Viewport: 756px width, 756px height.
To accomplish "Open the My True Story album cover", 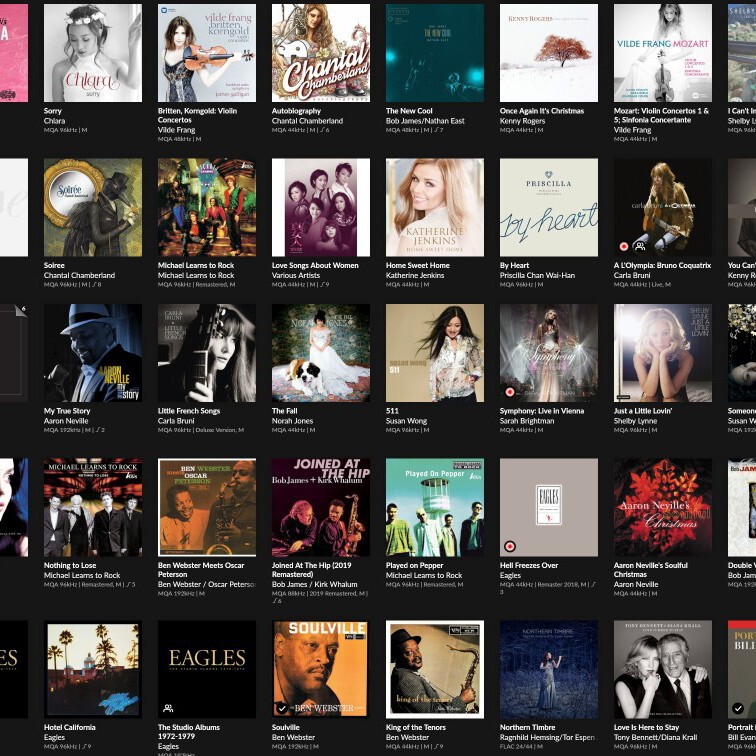I will click(x=93, y=353).
